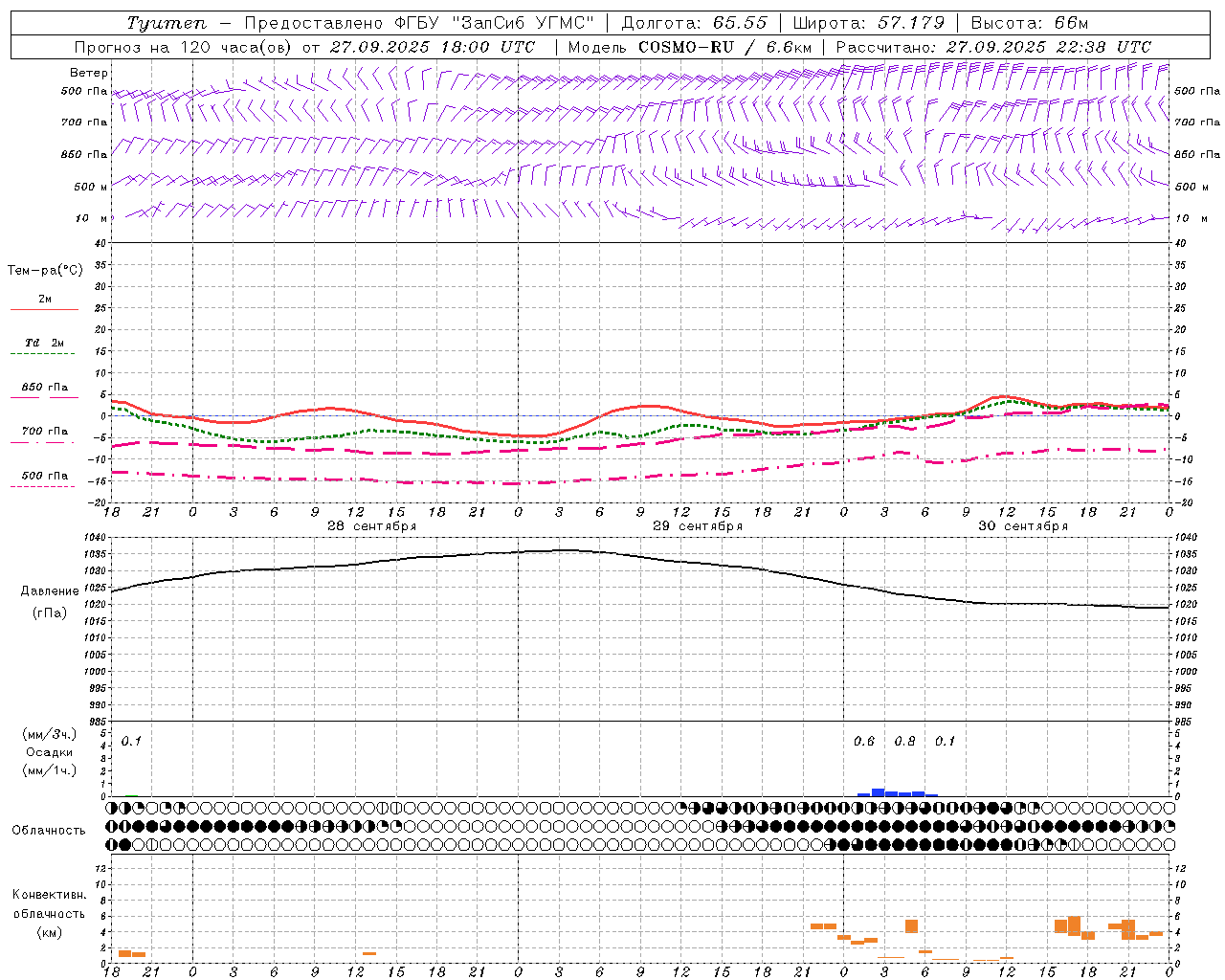Click the small orange bar near 12h on 28 сентября
Viewport: 1225px width, 980px height.
[369, 953]
